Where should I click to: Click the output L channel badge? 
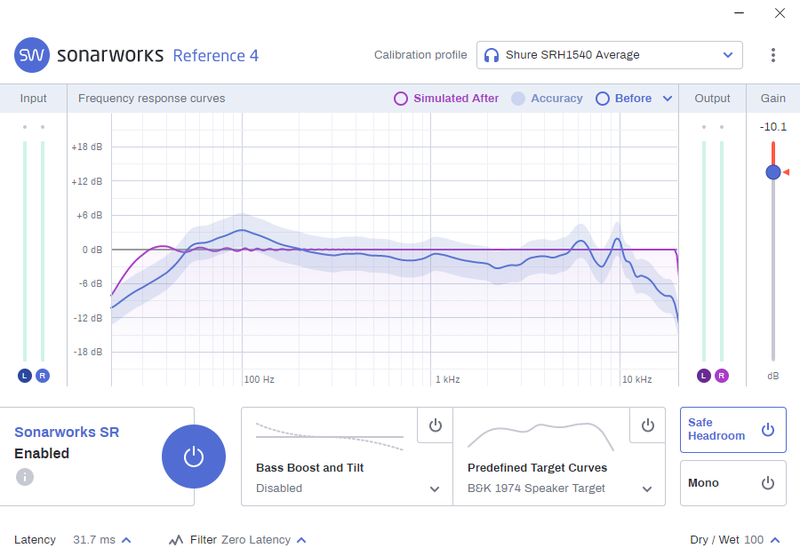[x=704, y=376]
